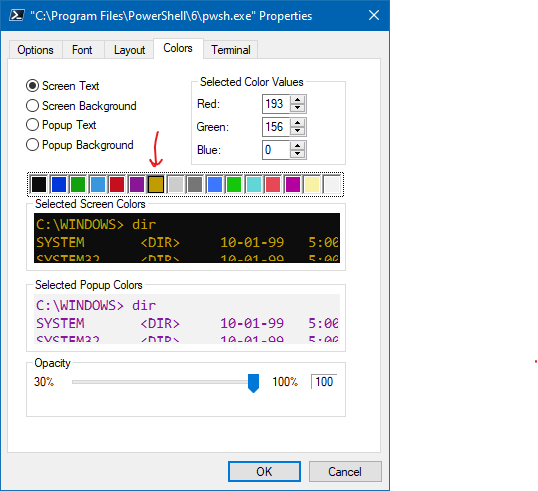Click the Selected Screen Colors preview
Screen dimensions: 538x491
click(x=187, y=238)
